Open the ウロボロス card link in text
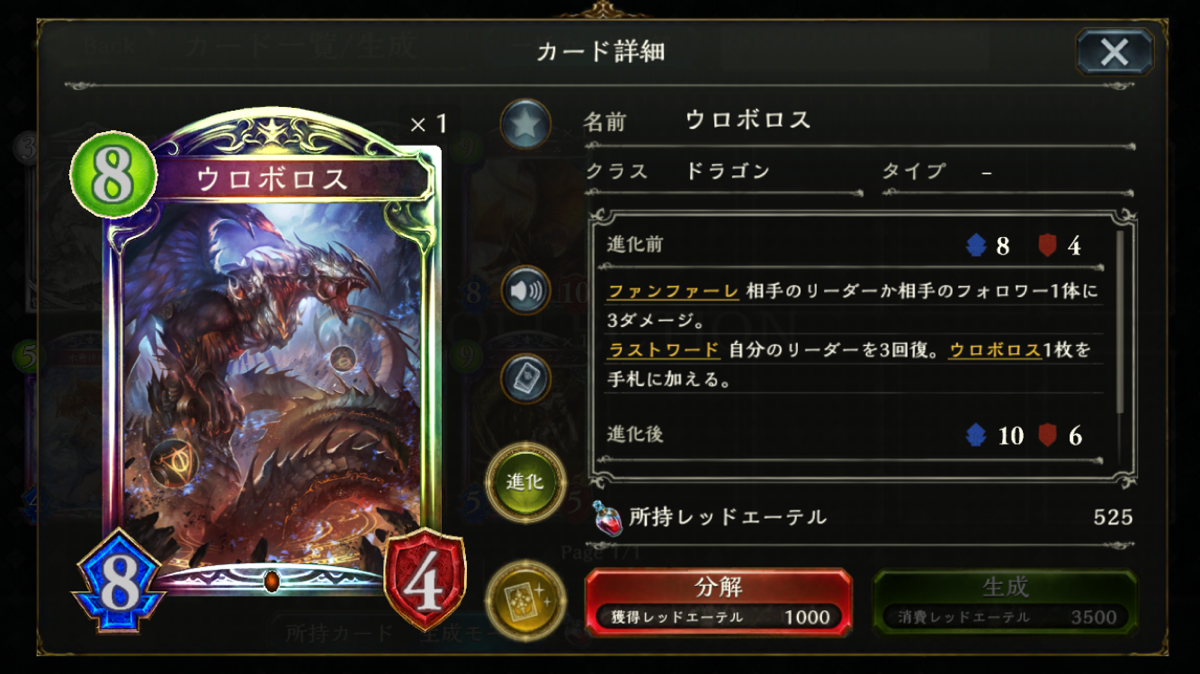The image size is (1200, 674). pyautogui.click(x=995, y=350)
